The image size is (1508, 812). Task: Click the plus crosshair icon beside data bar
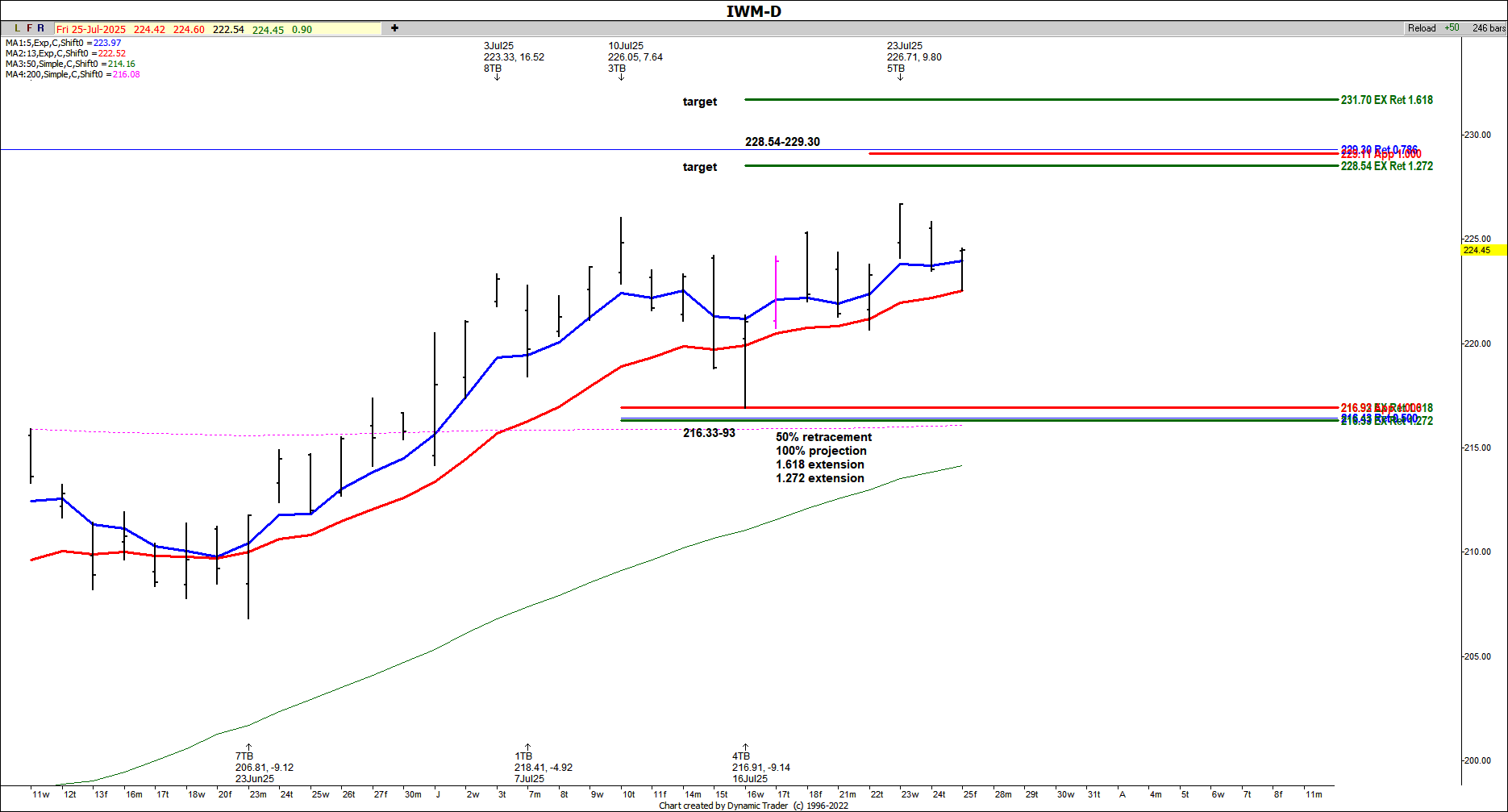[394, 28]
